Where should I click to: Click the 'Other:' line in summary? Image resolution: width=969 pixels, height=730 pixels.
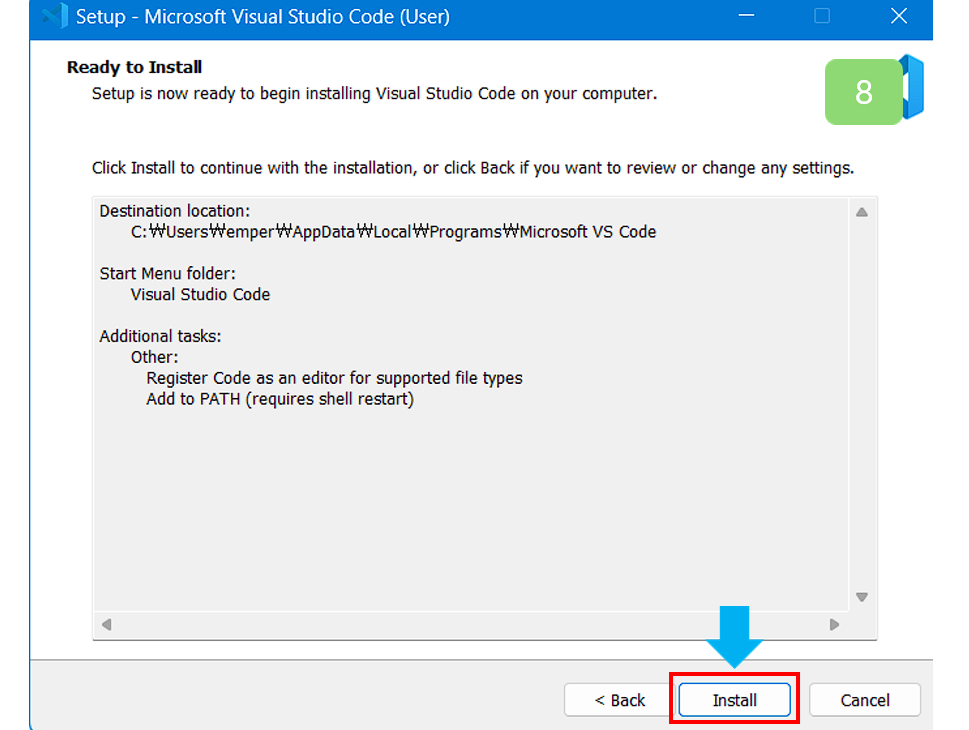(x=154, y=357)
